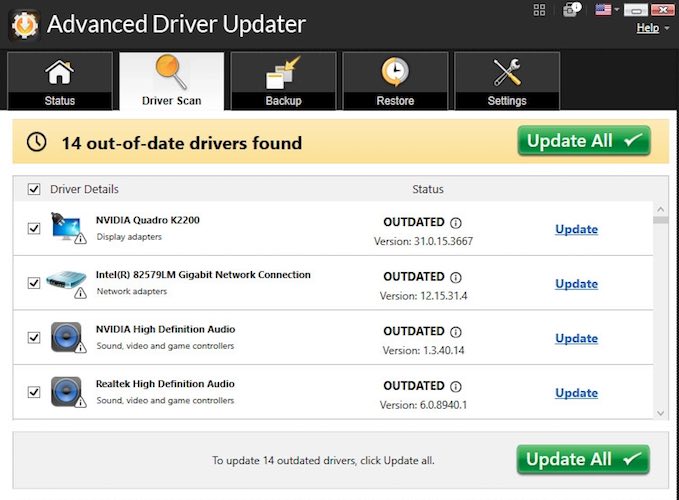Click the Status column header
This screenshot has height=500, width=679.
tap(428, 189)
